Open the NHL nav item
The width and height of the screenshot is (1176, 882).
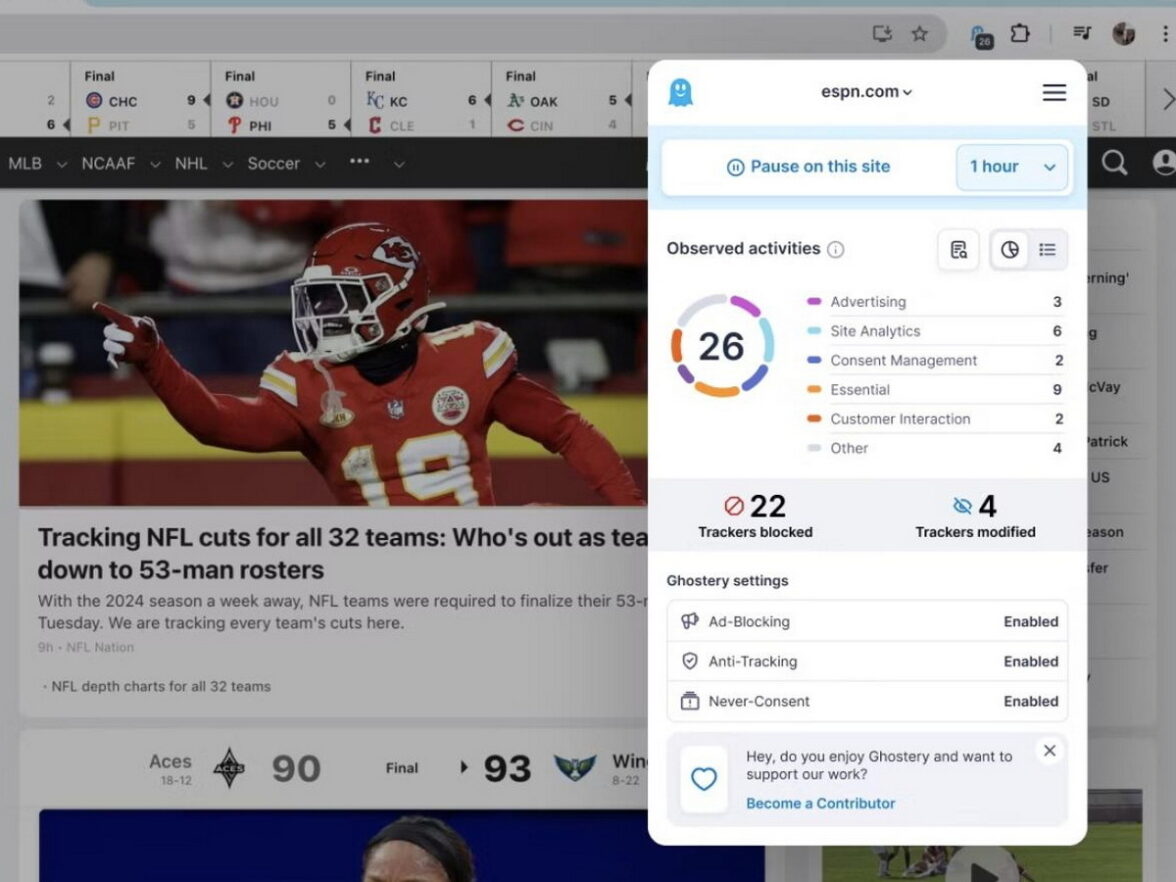coord(190,164)
